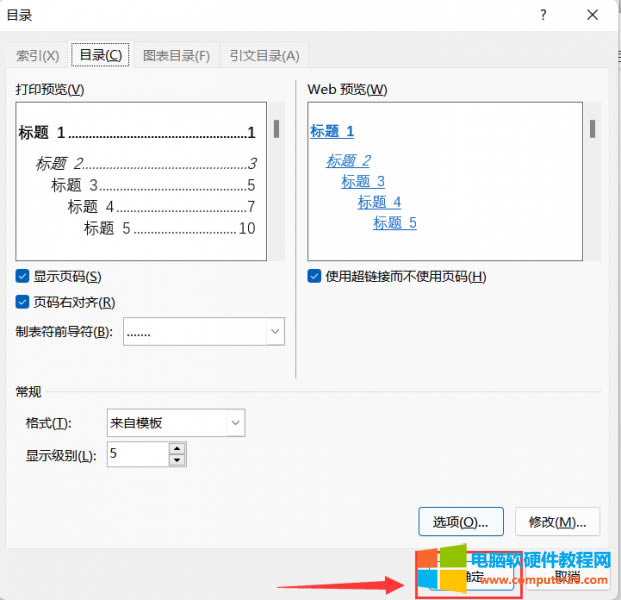This screenshot has height=600, width=621.
Task: Increase 显示级别 with the up arrow
Action: coord(177,449)
